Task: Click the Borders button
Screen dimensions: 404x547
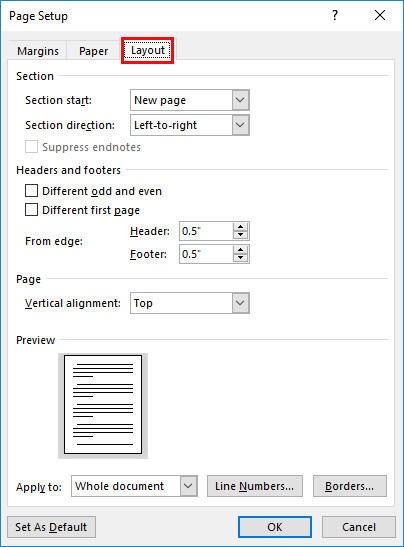Action: click(x=350, y=486)
